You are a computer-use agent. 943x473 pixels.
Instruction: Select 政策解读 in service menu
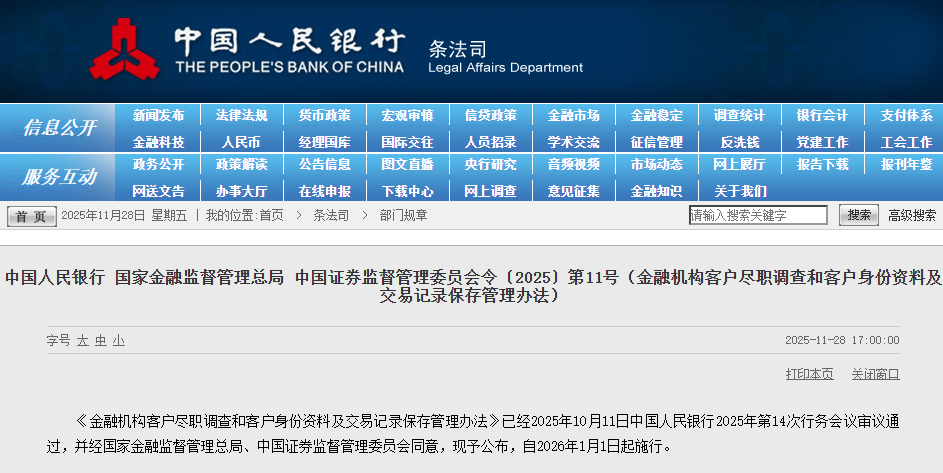[x=241, y=164]
